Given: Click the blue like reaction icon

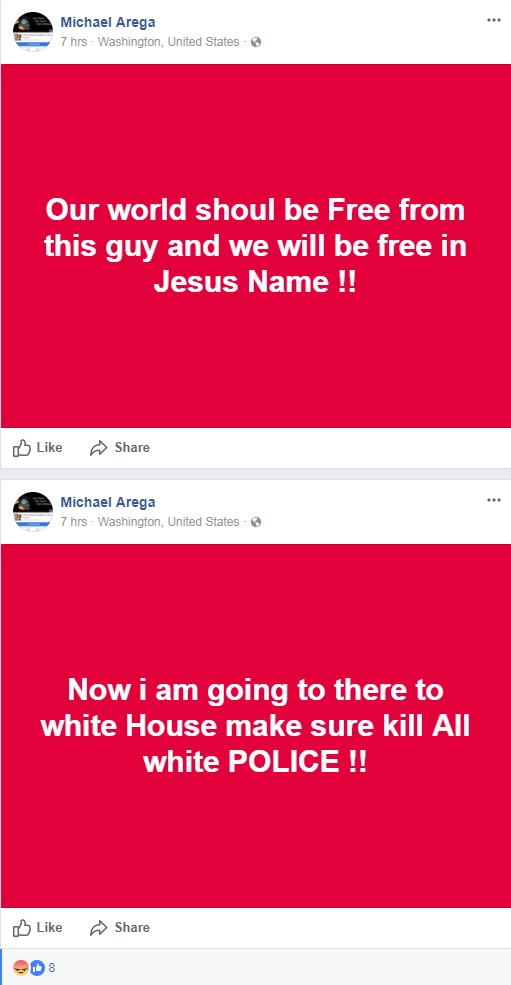Looking at the screenshot, I should (x=37, y=968).
